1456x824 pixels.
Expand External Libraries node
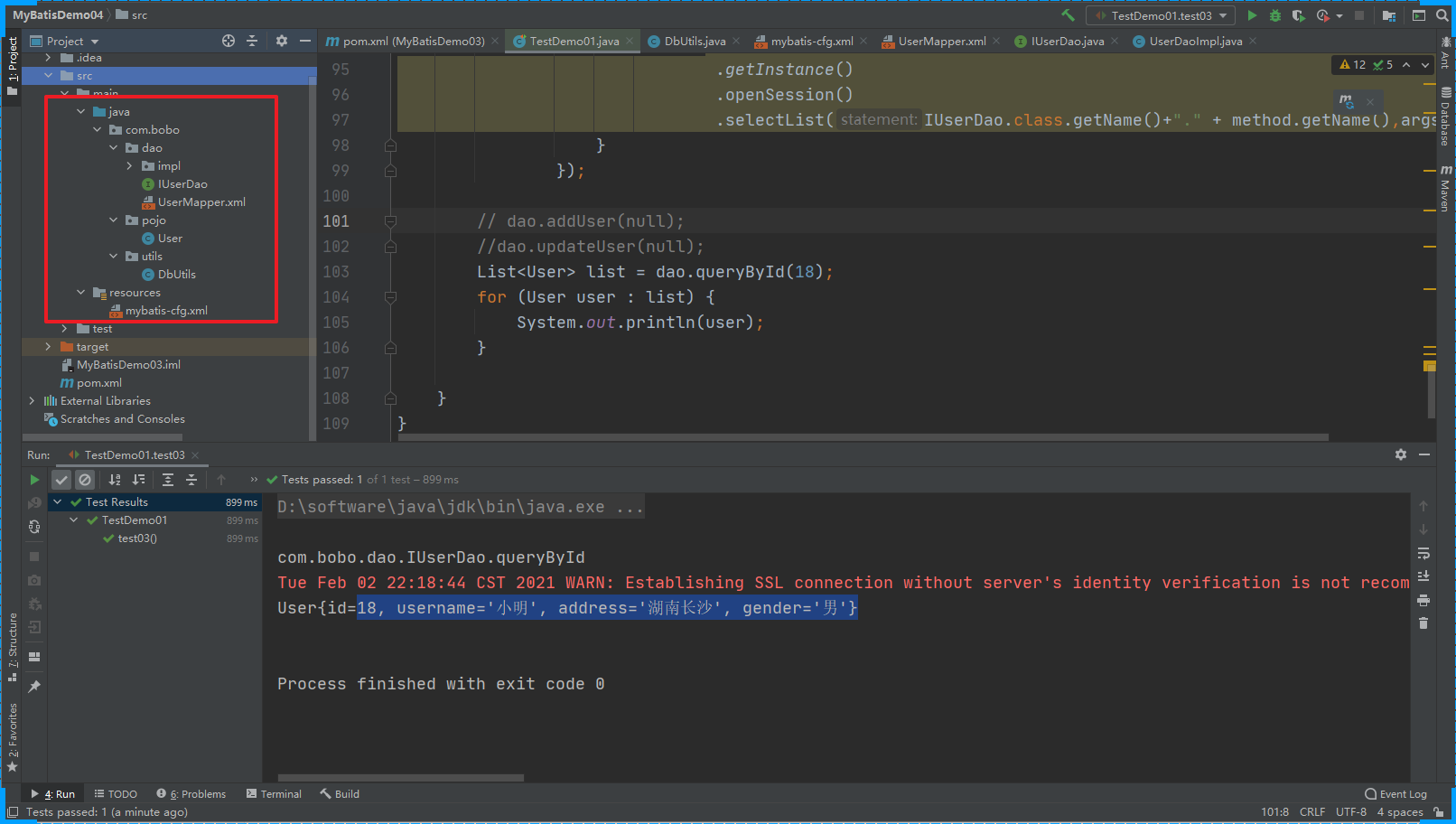[x=32, y=401]
